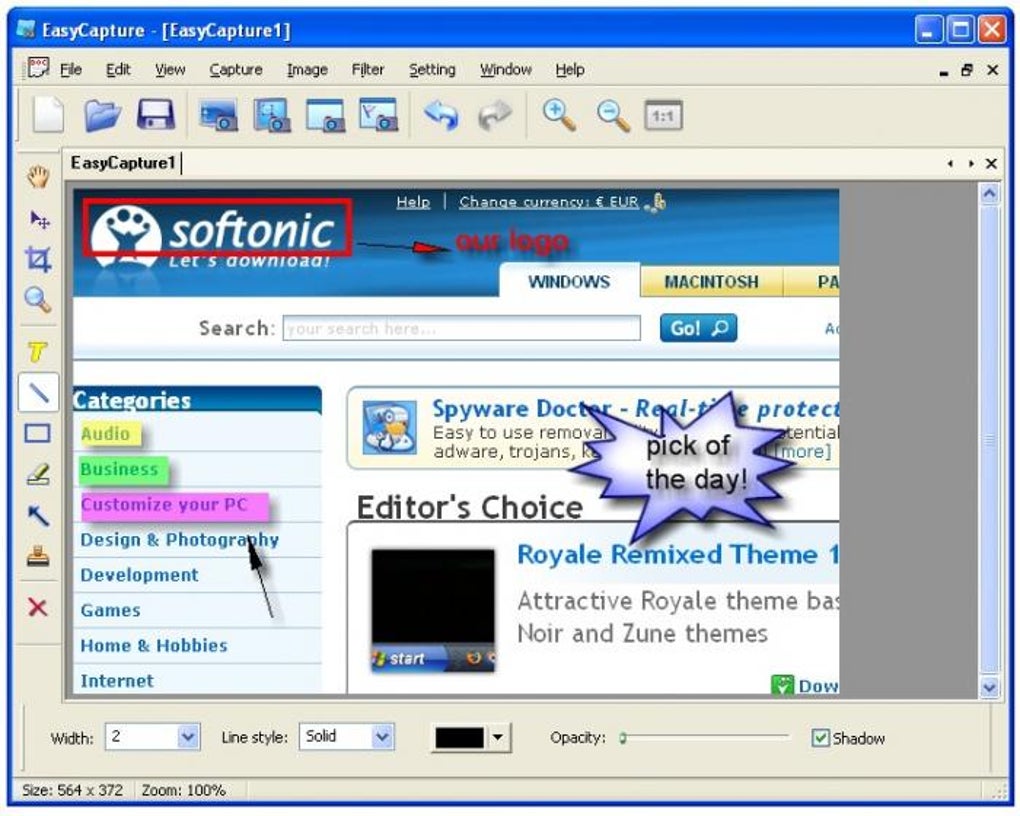Viewport: 1020px width, 816px height.
Task: Capture selected region toolbar icon
Action: (272, 115)
